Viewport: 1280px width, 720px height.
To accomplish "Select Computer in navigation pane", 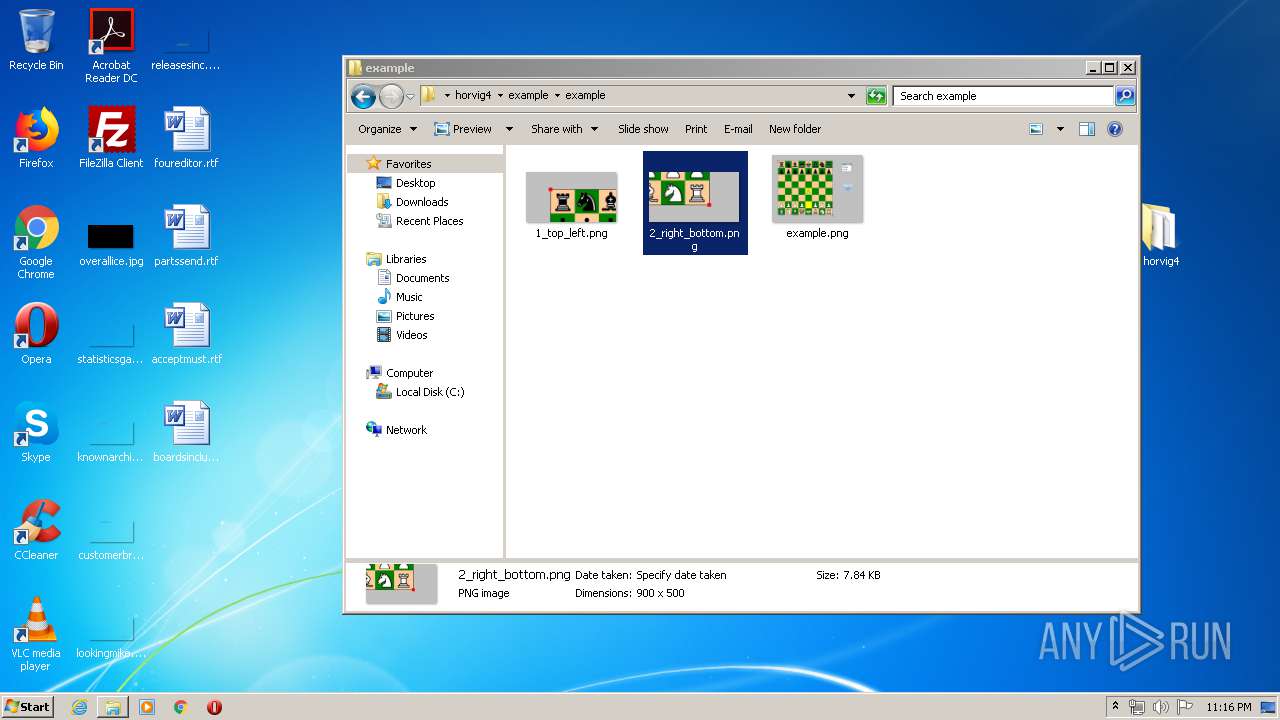I will pos(409,373).
